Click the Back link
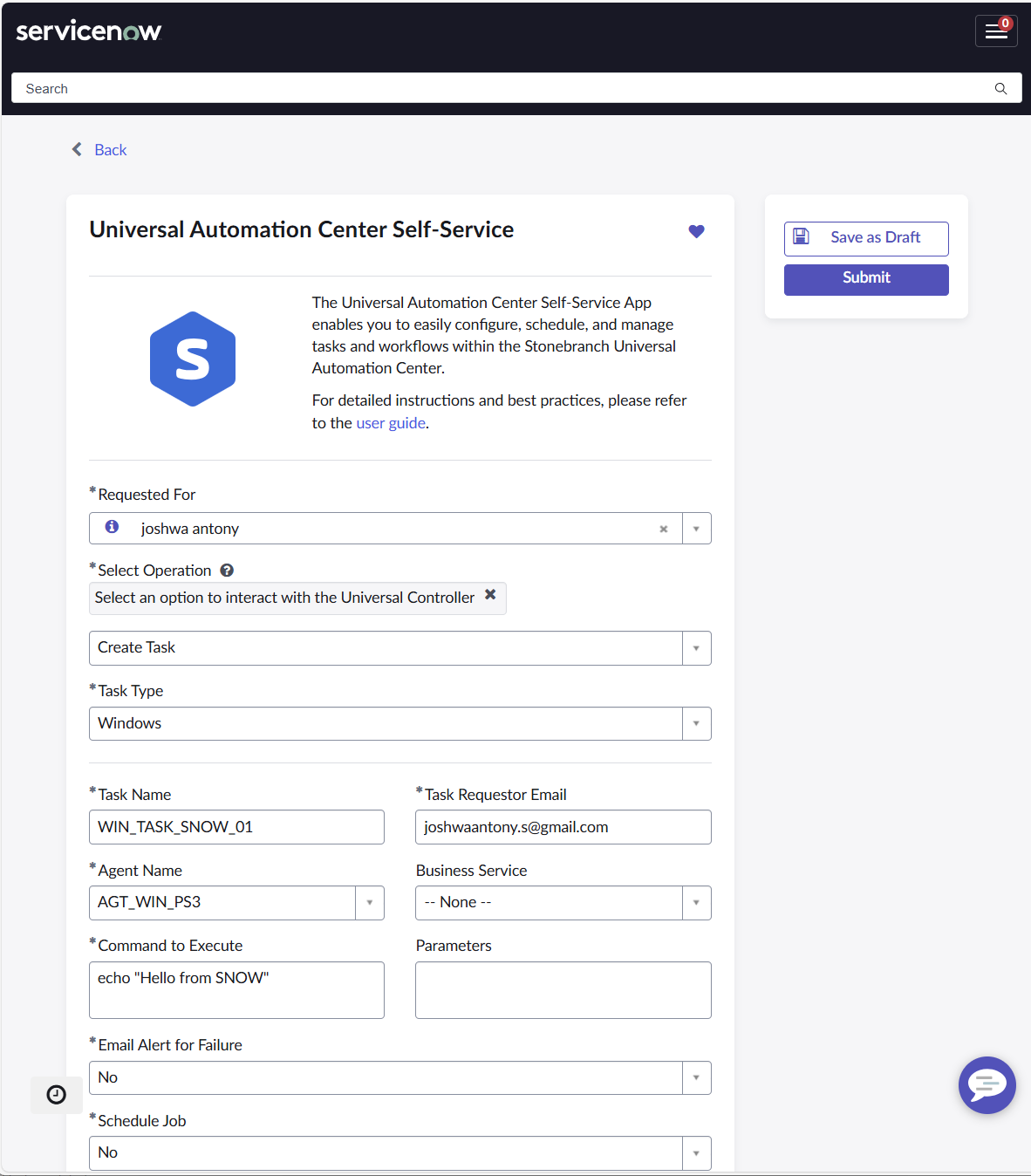 pos(111,150)
